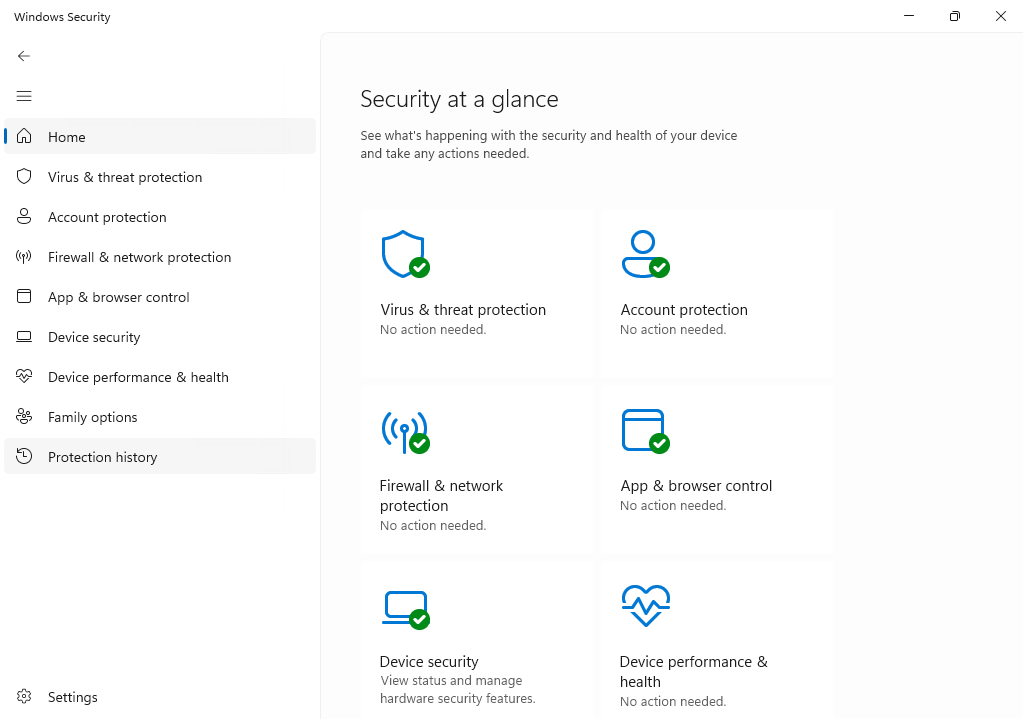Select Device security in the sidebar

(x=94, y=337)
